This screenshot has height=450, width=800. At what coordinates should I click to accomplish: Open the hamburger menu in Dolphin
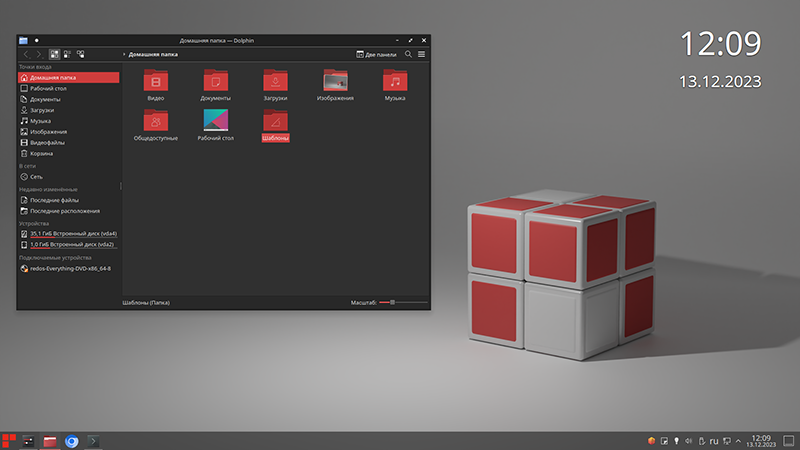point(422,53)
